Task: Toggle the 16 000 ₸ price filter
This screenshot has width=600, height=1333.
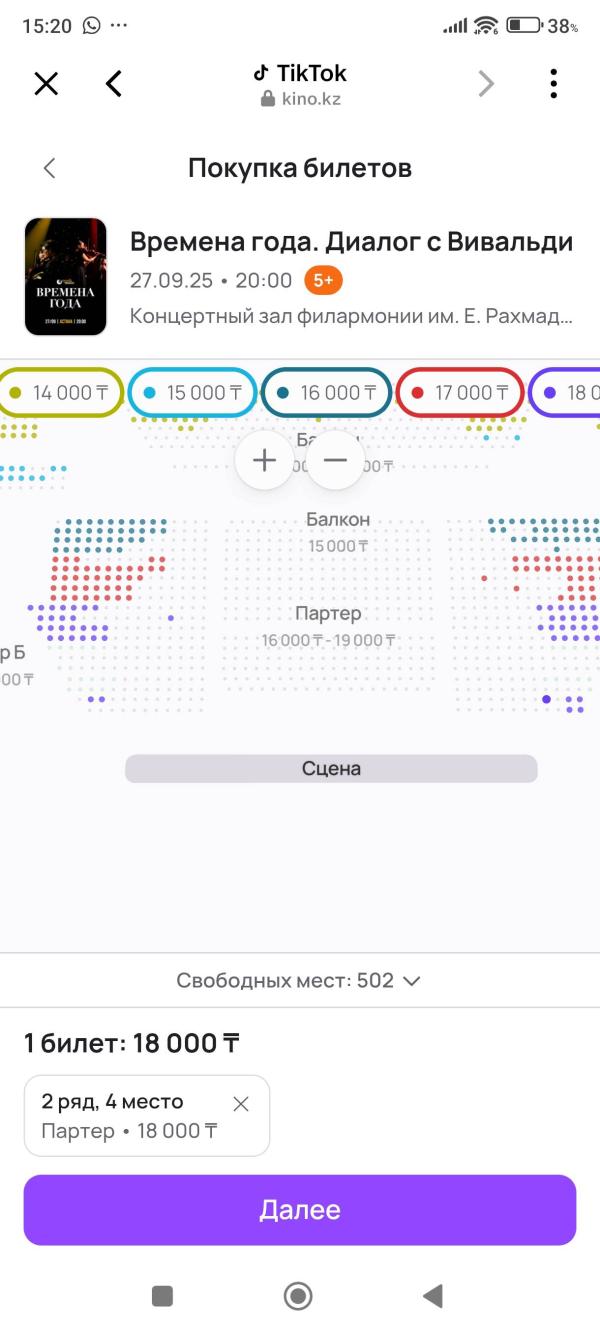Action: [327, 393]
